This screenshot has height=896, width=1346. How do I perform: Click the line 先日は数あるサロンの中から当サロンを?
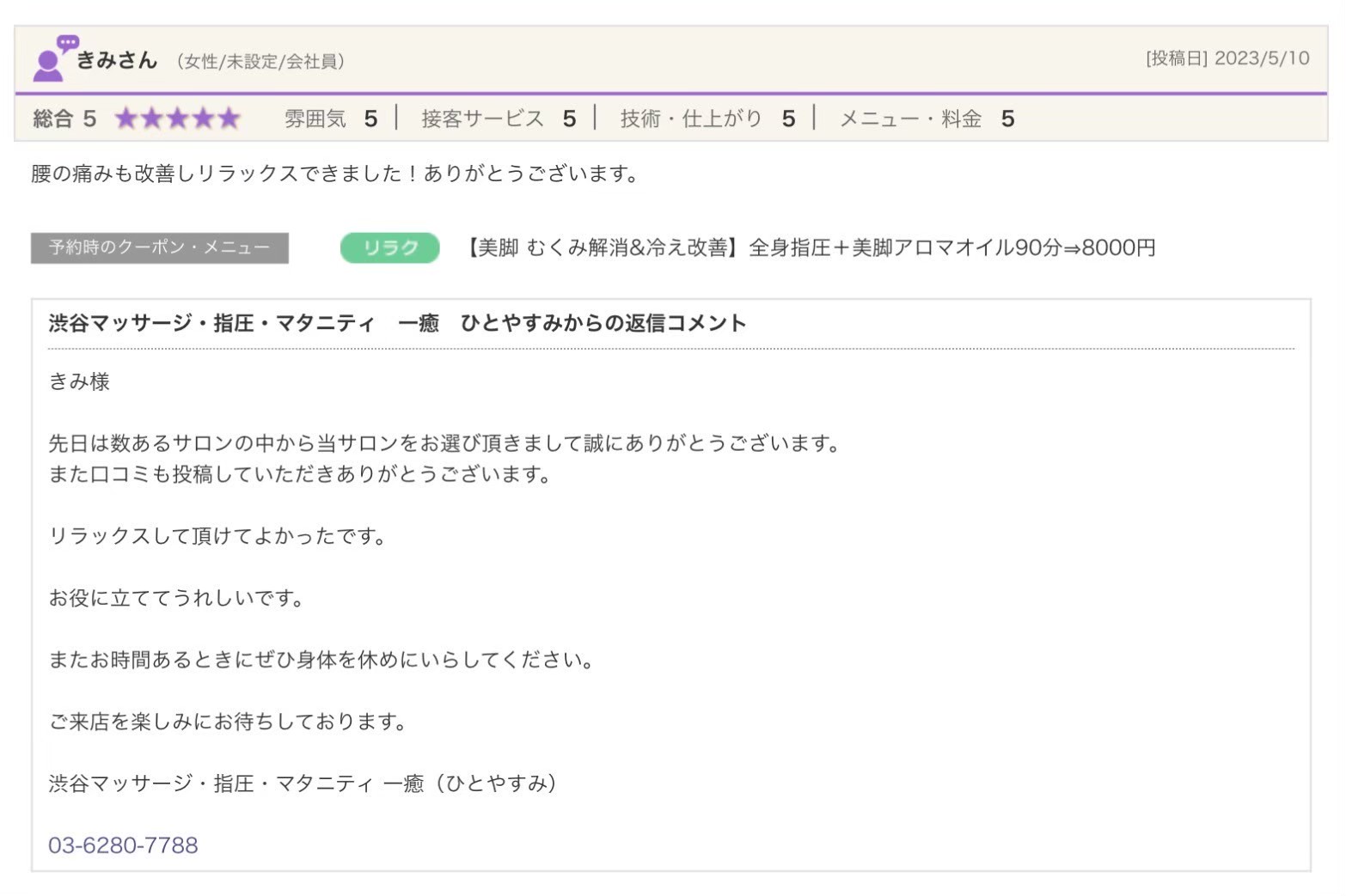(x=444, y=443)
